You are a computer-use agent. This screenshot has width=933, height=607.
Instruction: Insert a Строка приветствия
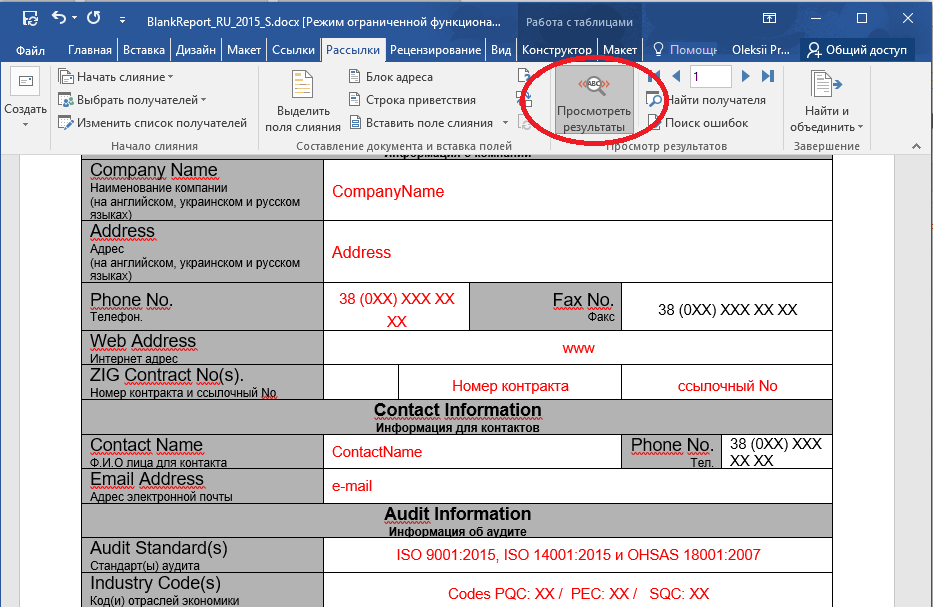pyautogui.click(x=412, y=100)
